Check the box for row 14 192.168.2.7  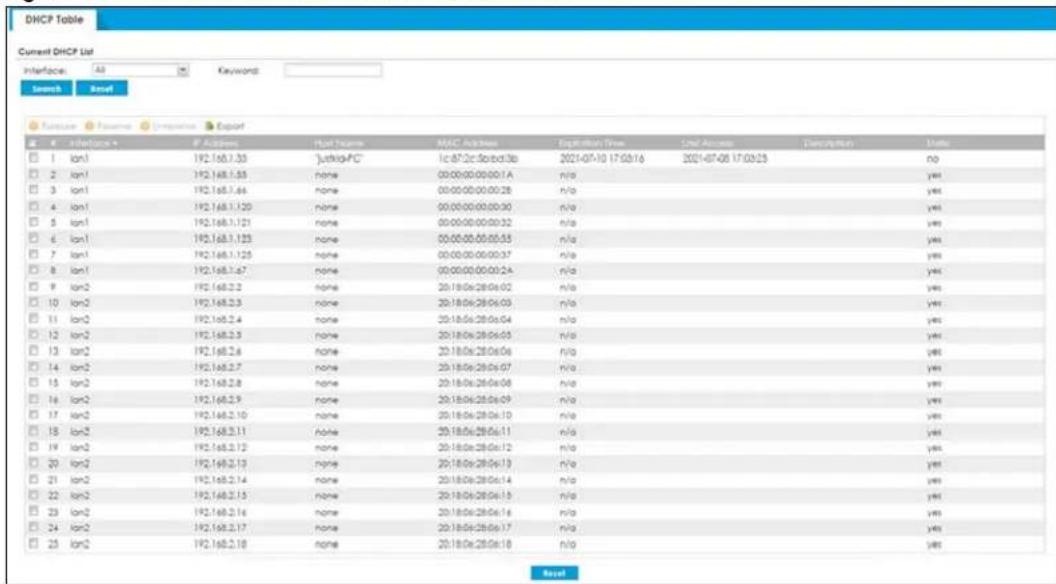click(x=34, y=367)
